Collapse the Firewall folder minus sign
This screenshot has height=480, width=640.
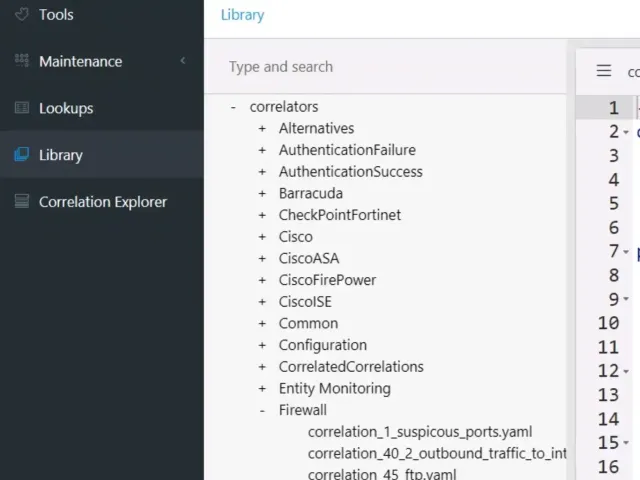[262, 410]
